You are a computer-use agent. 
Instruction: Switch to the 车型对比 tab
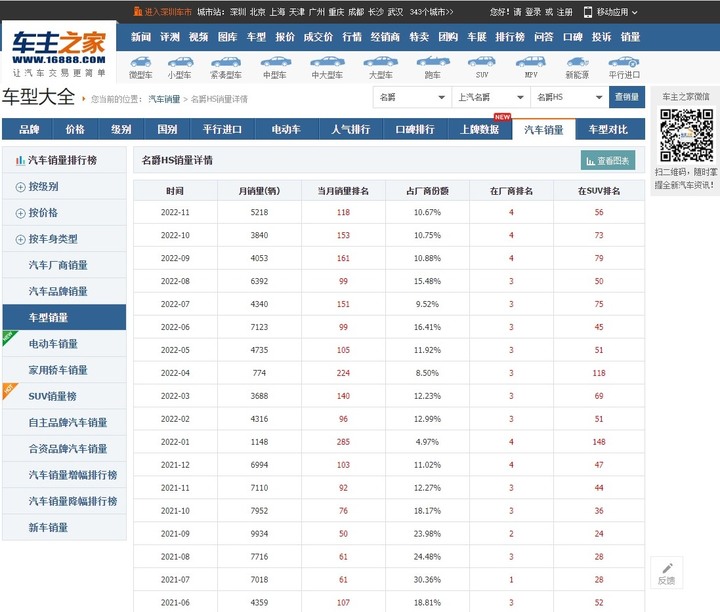point(608,129)
